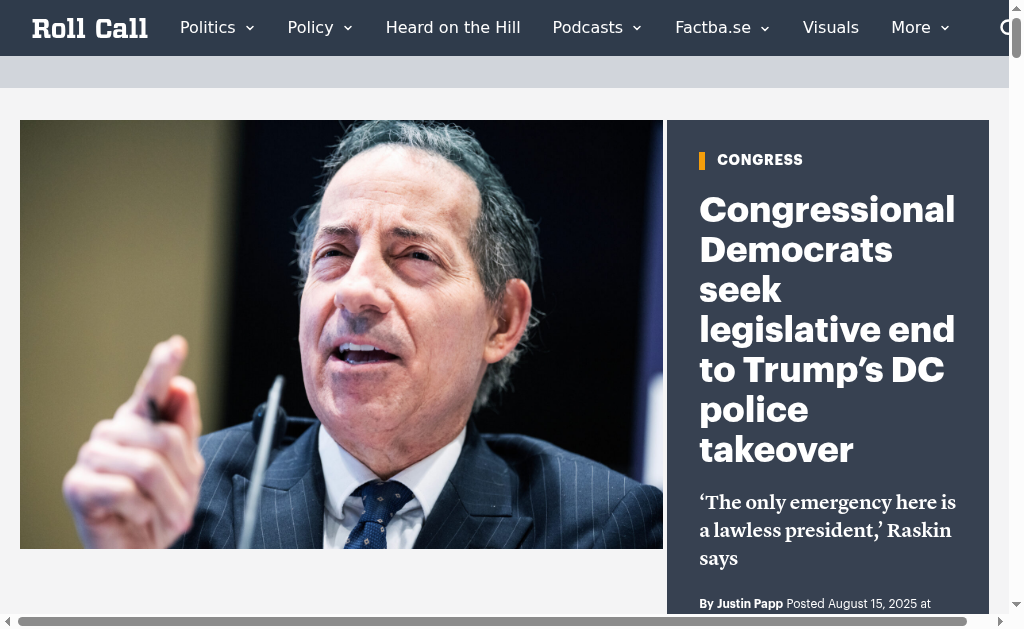The width and height of the screenshot is (1024, 629).
Task: Expand the Politics menu chevron
Action: click(x=249, y=28)
